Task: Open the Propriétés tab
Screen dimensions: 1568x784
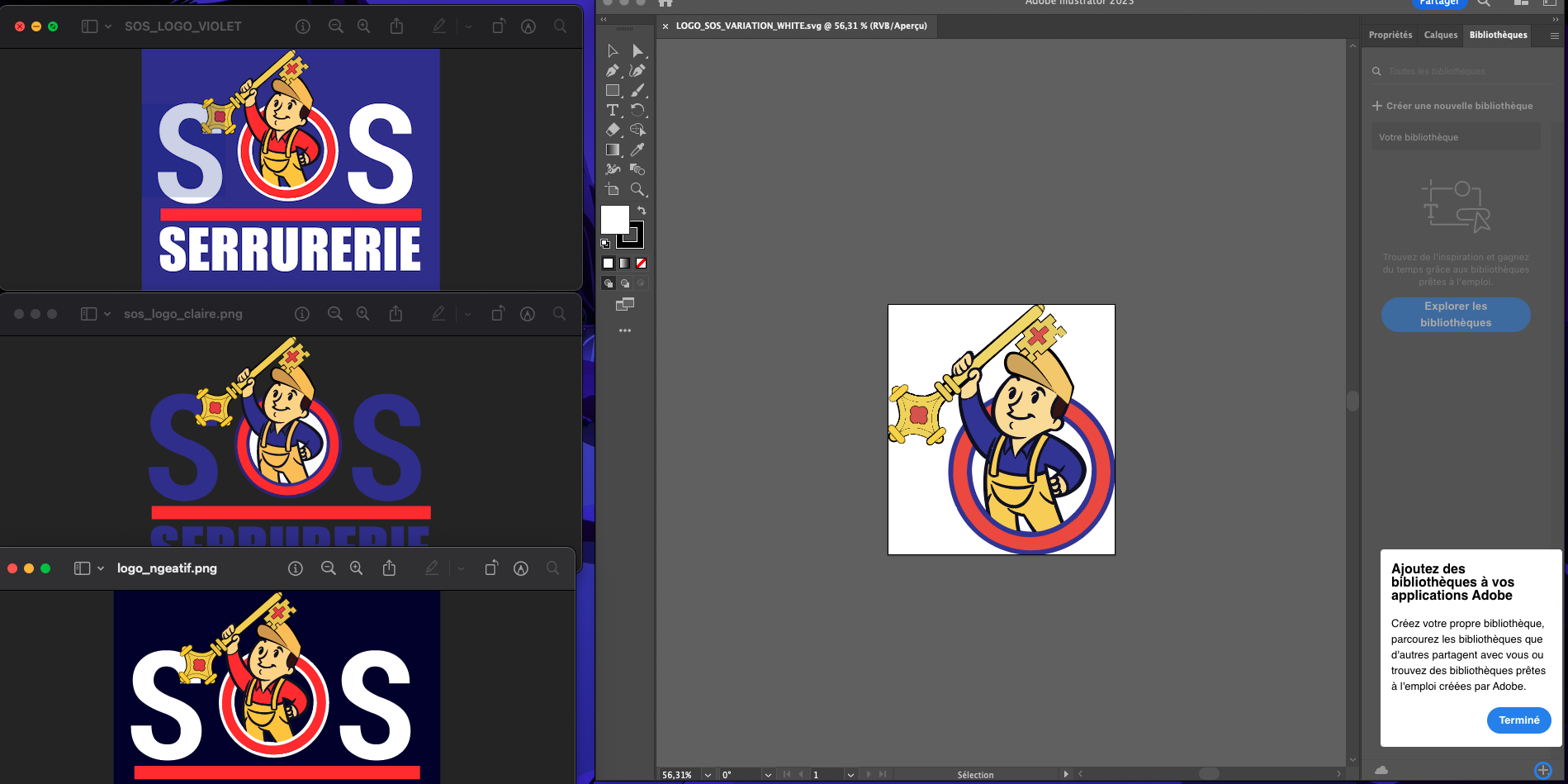Action: click(1390, 35)
